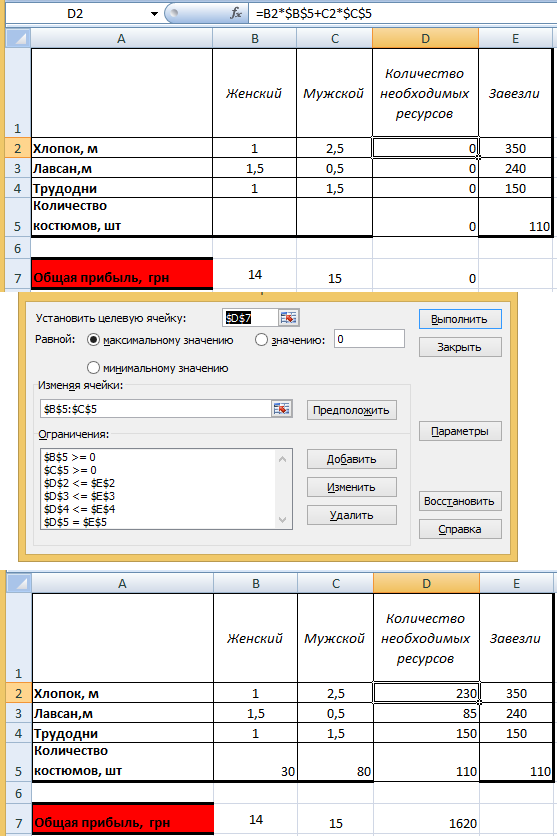Click the cell showing 230 in the lower sheet
The height and width of the screenshot is (840, 557).
(426, 693)
